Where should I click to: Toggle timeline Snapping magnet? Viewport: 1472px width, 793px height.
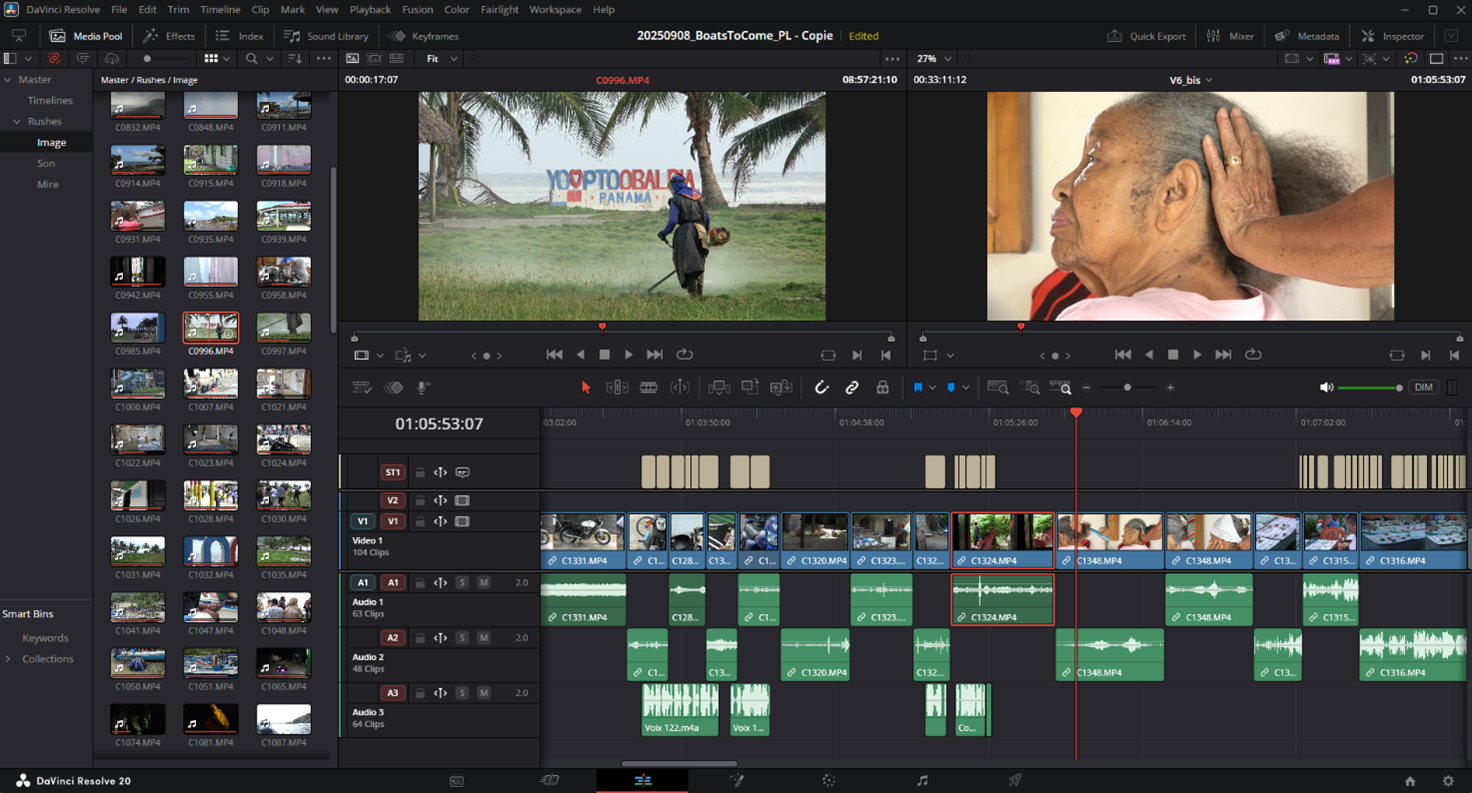click(x=821, y=388)
